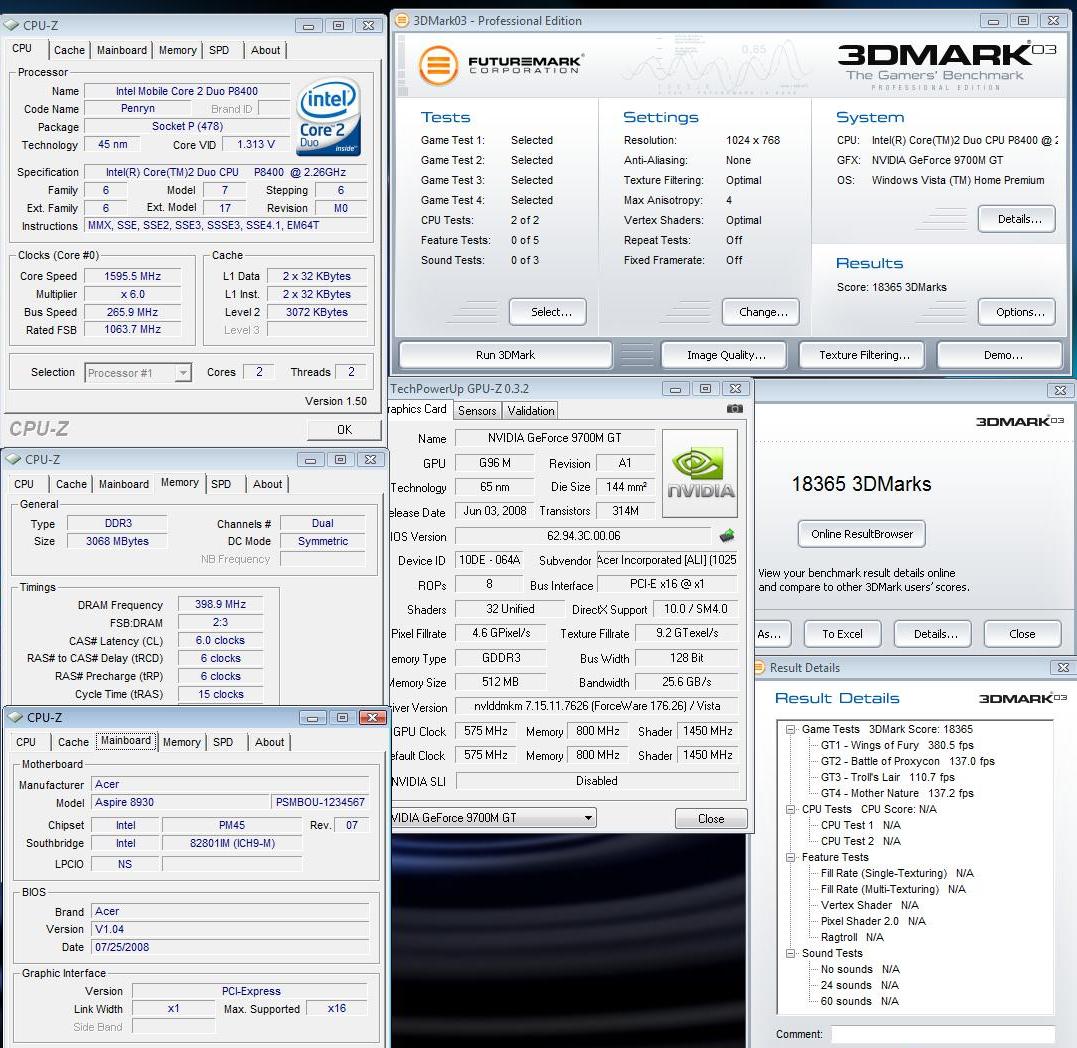The height and width of the screenshot is (1048, 1077).
Task: Click the GPU-Z Name field 9700M GT
Action: pos(554,438)
